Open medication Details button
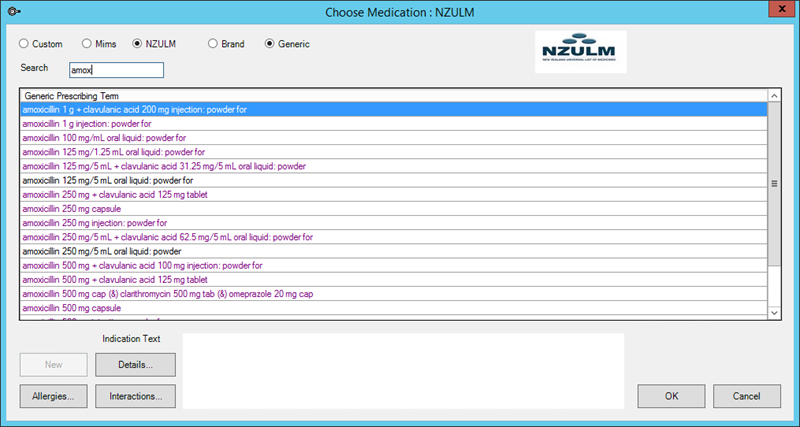 135,365
